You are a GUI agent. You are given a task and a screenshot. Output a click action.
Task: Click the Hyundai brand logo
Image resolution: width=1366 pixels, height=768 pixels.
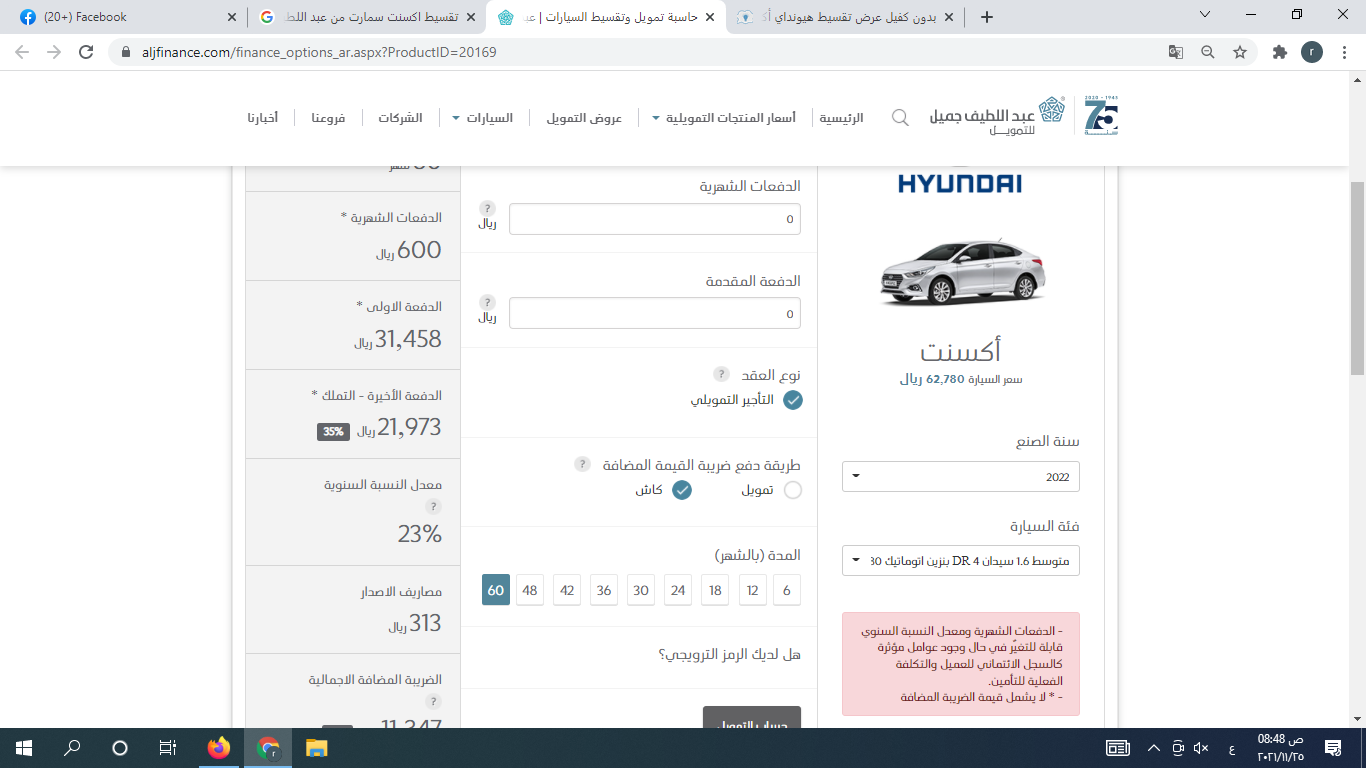coord(960,182)
